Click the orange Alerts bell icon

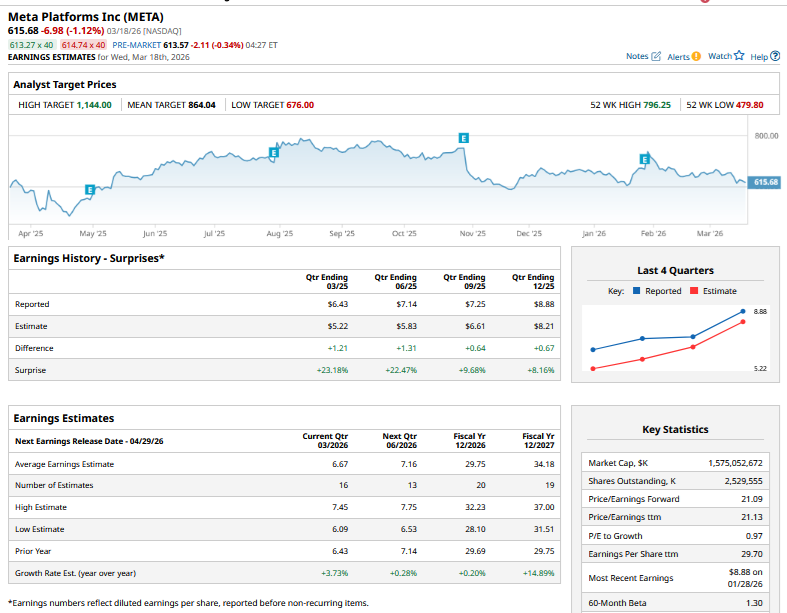click(696, 57)
